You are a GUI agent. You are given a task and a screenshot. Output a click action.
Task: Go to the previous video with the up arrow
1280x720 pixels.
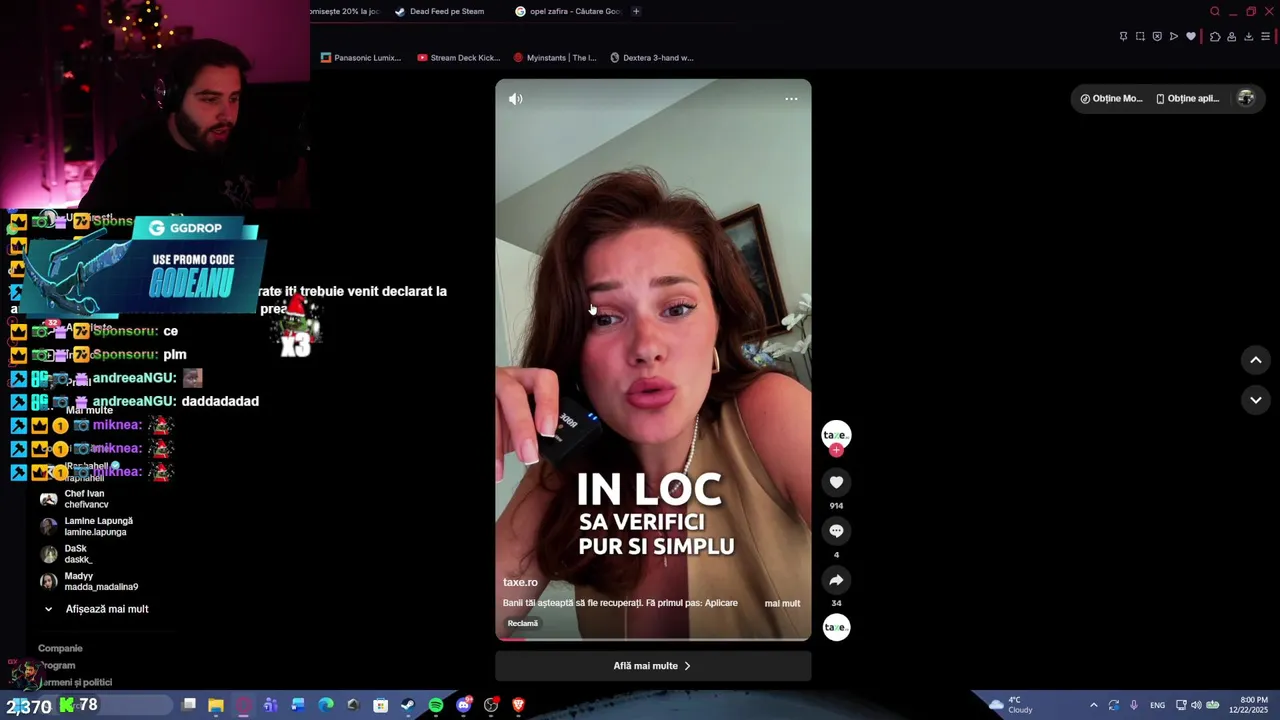[x=1256, y=360]
